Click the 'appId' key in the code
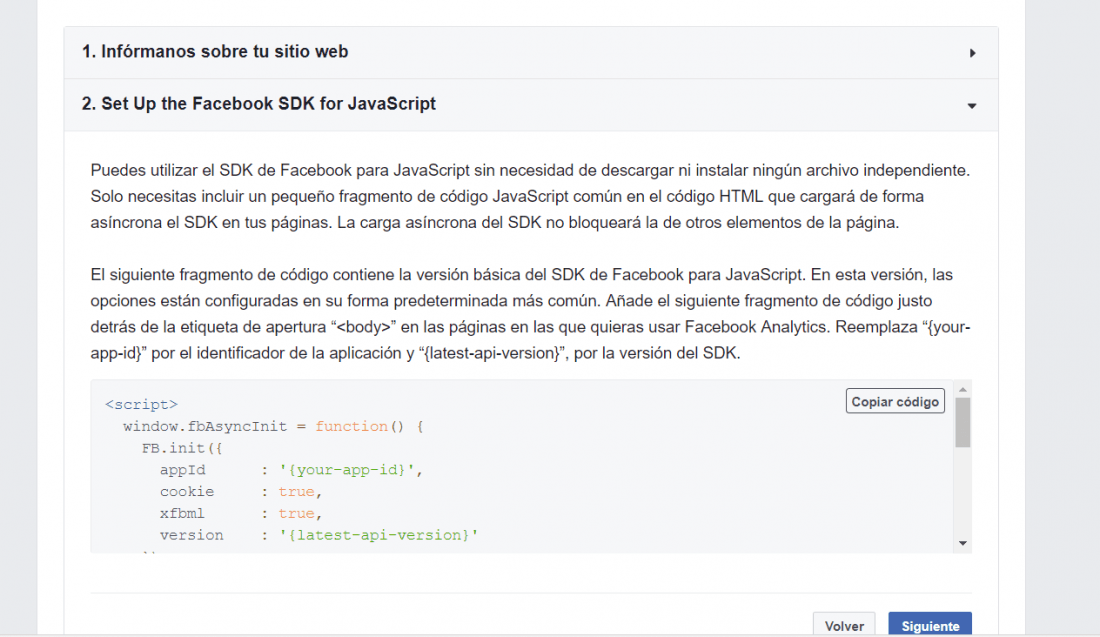 182,470
